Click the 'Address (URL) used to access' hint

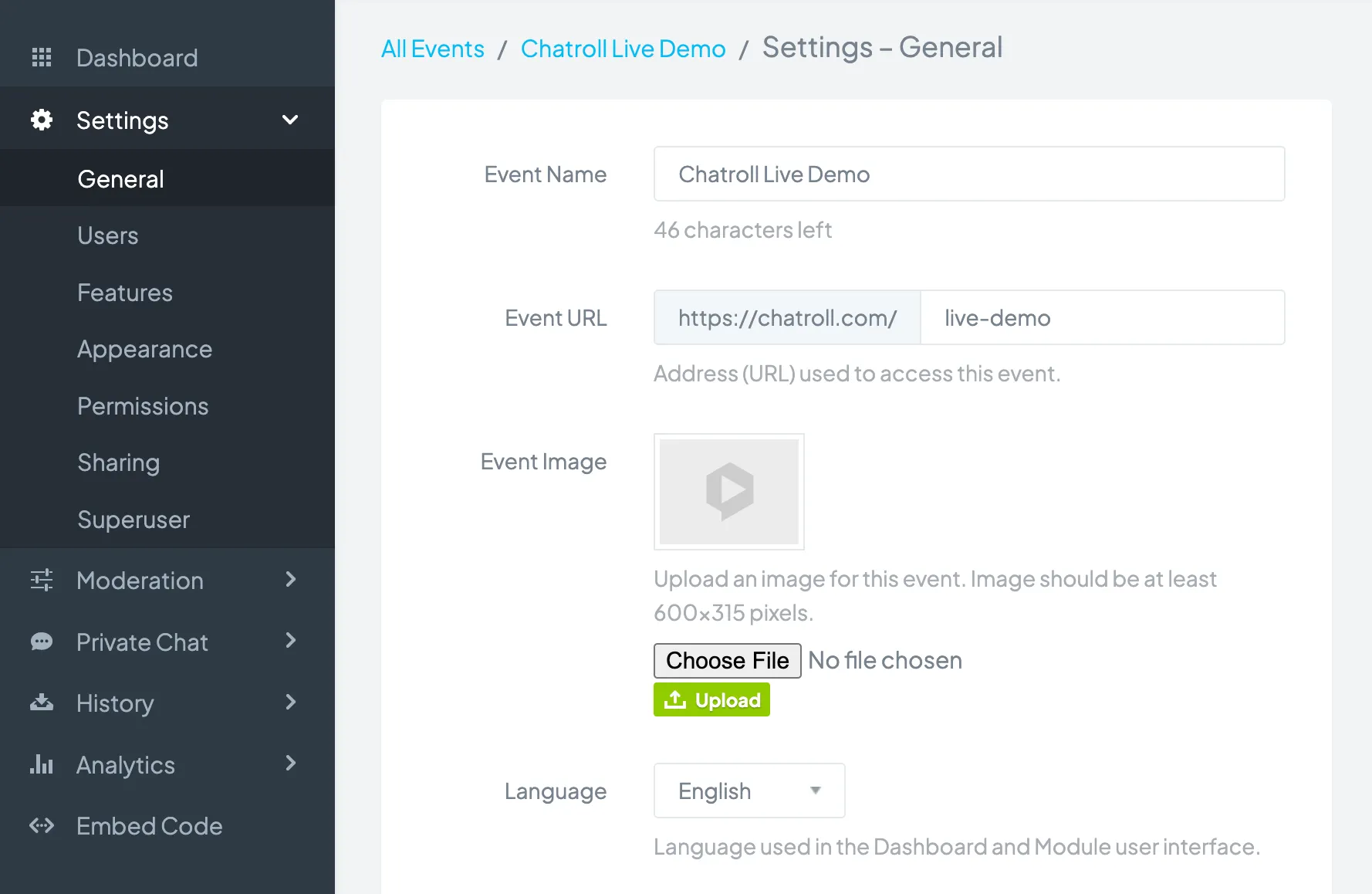(857, 374)
